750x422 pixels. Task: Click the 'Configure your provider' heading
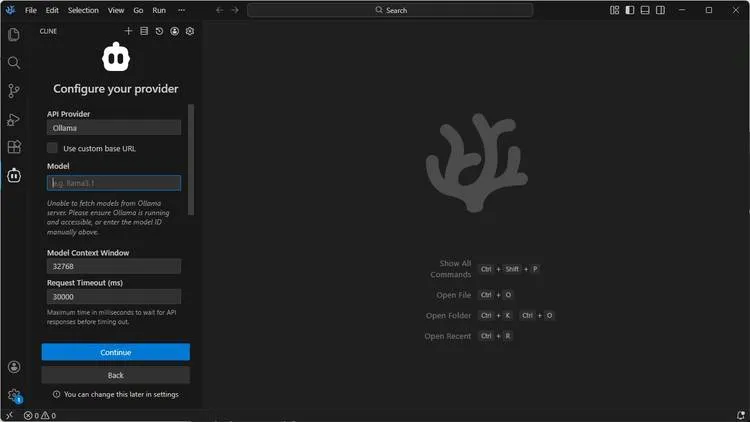point(116,89)
